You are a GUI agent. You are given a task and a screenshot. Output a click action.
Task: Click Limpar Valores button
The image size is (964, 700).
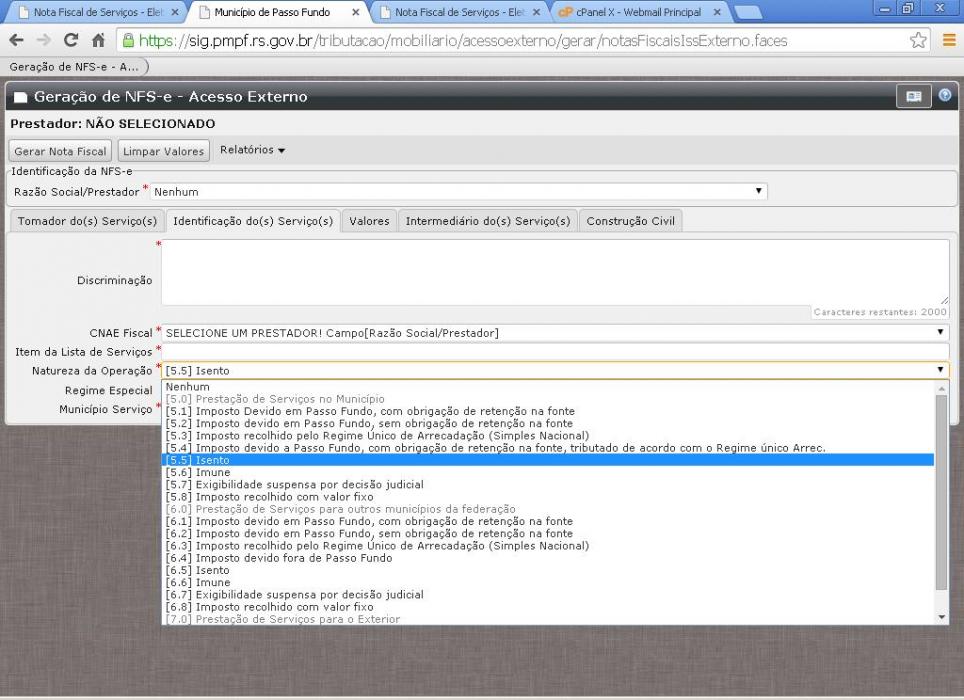coord(164,151)
